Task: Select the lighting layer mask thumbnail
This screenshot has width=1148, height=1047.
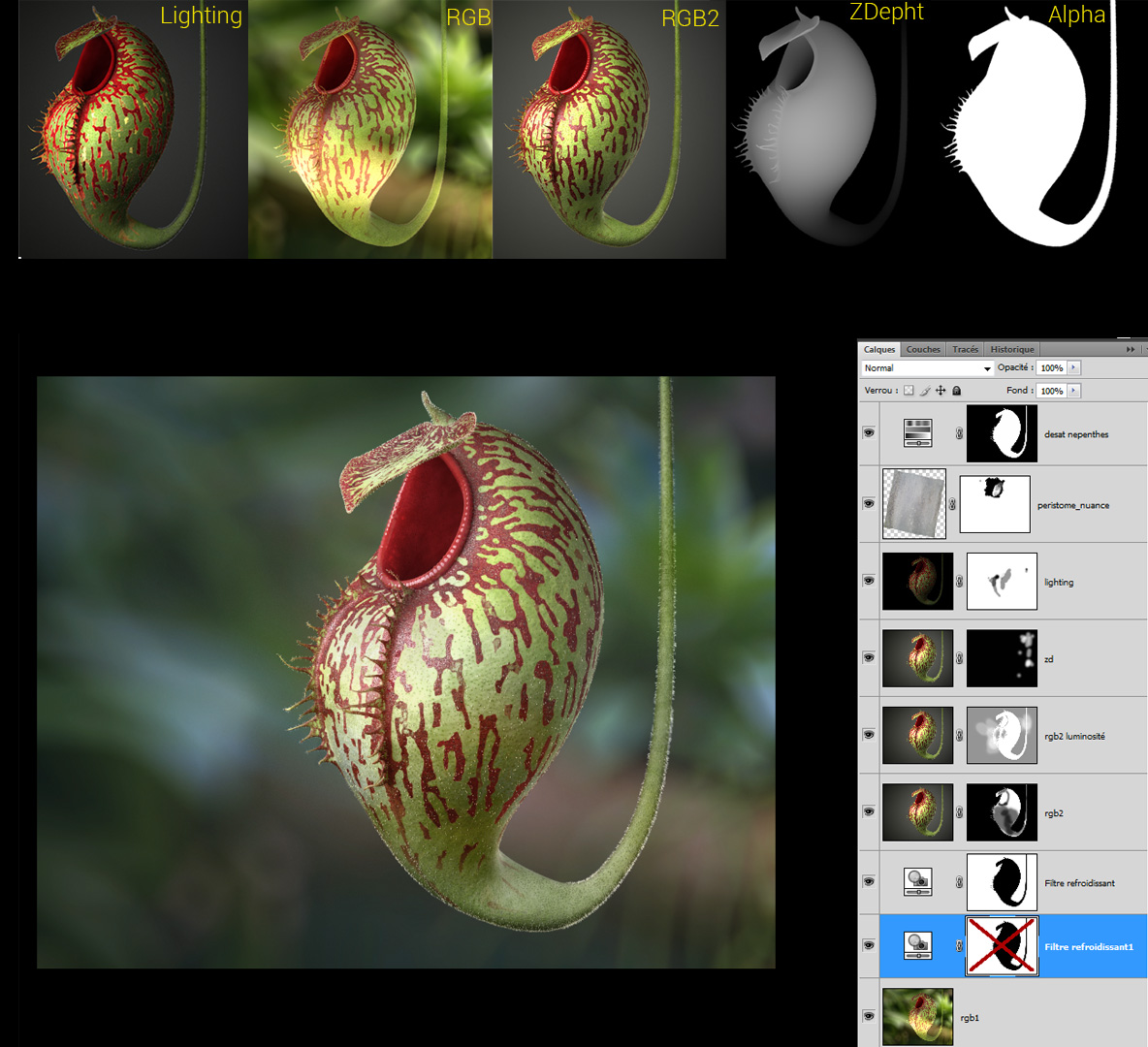Action: click(x=1002, y=582)
